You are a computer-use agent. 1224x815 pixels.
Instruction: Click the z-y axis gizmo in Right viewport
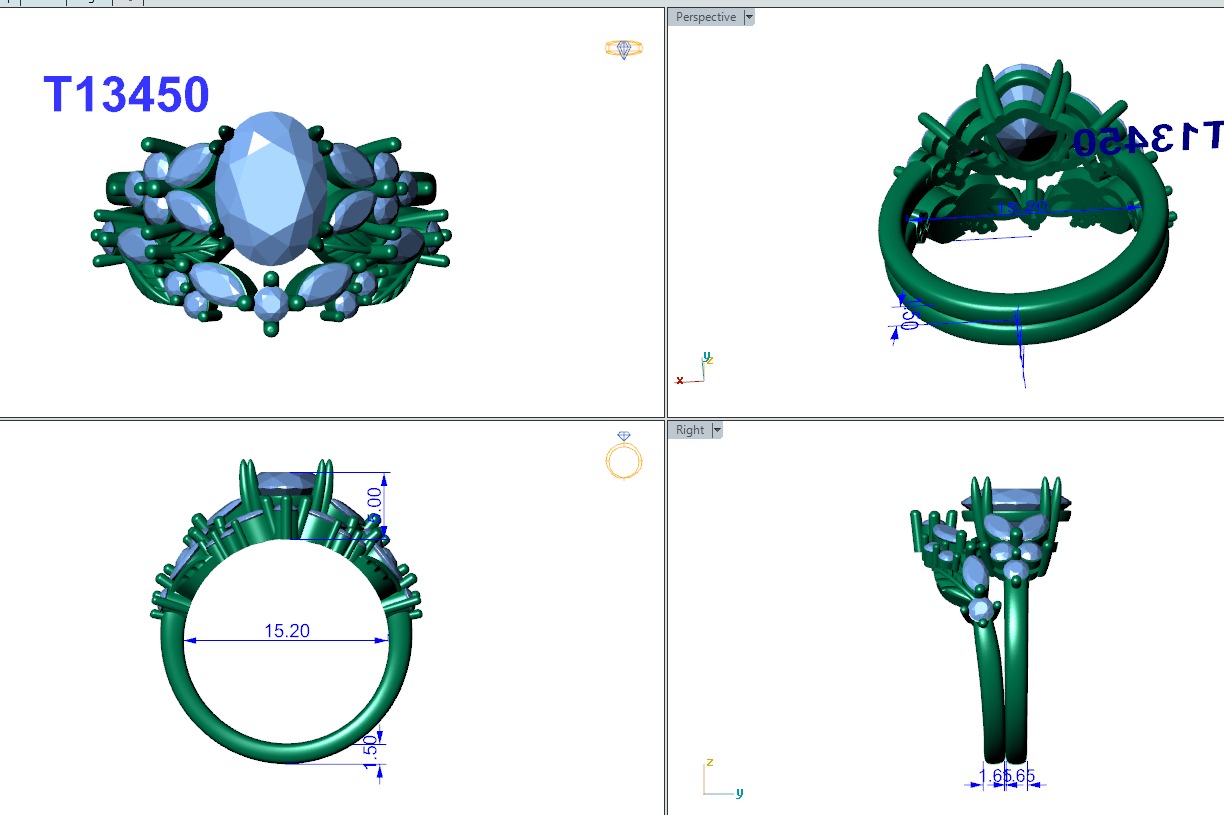click(720, 779)
